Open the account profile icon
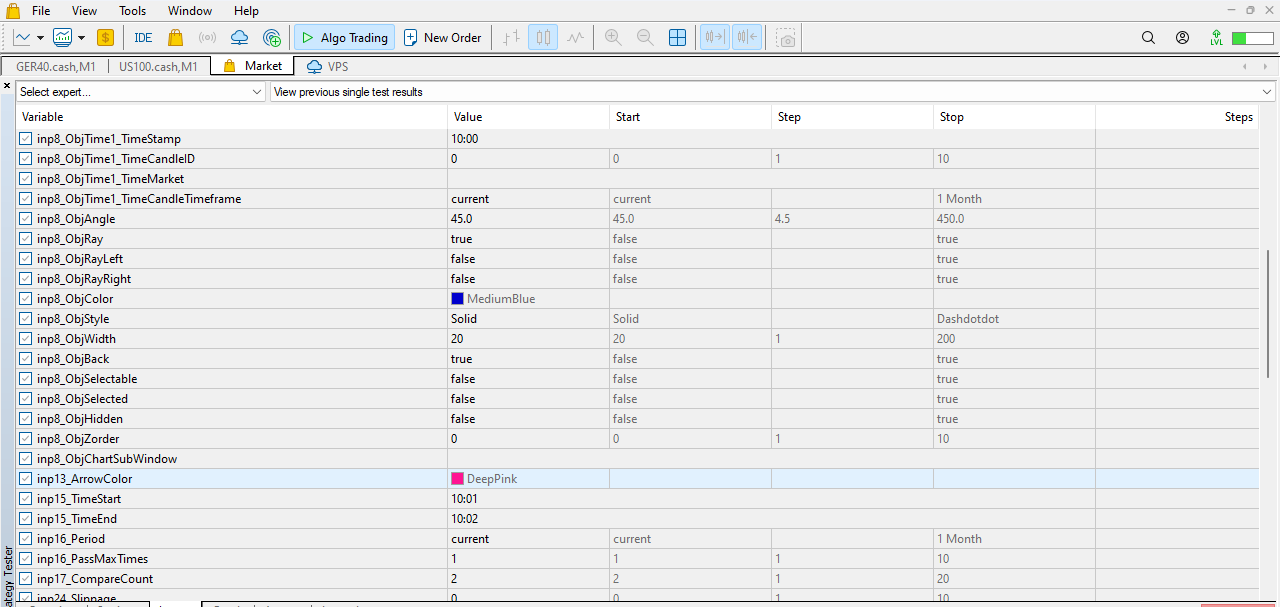The height and width of the screenshot is (607, 1280). tap(1182, 37)
